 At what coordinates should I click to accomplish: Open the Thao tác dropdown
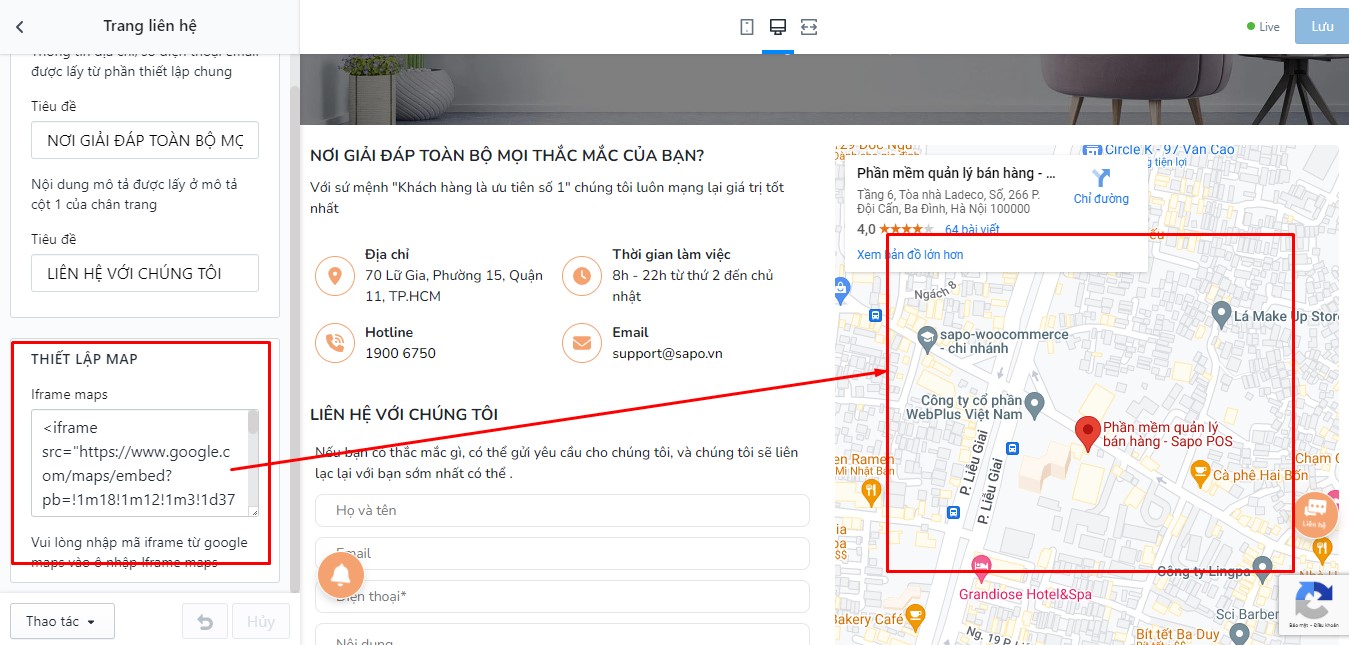click(62, 621)
